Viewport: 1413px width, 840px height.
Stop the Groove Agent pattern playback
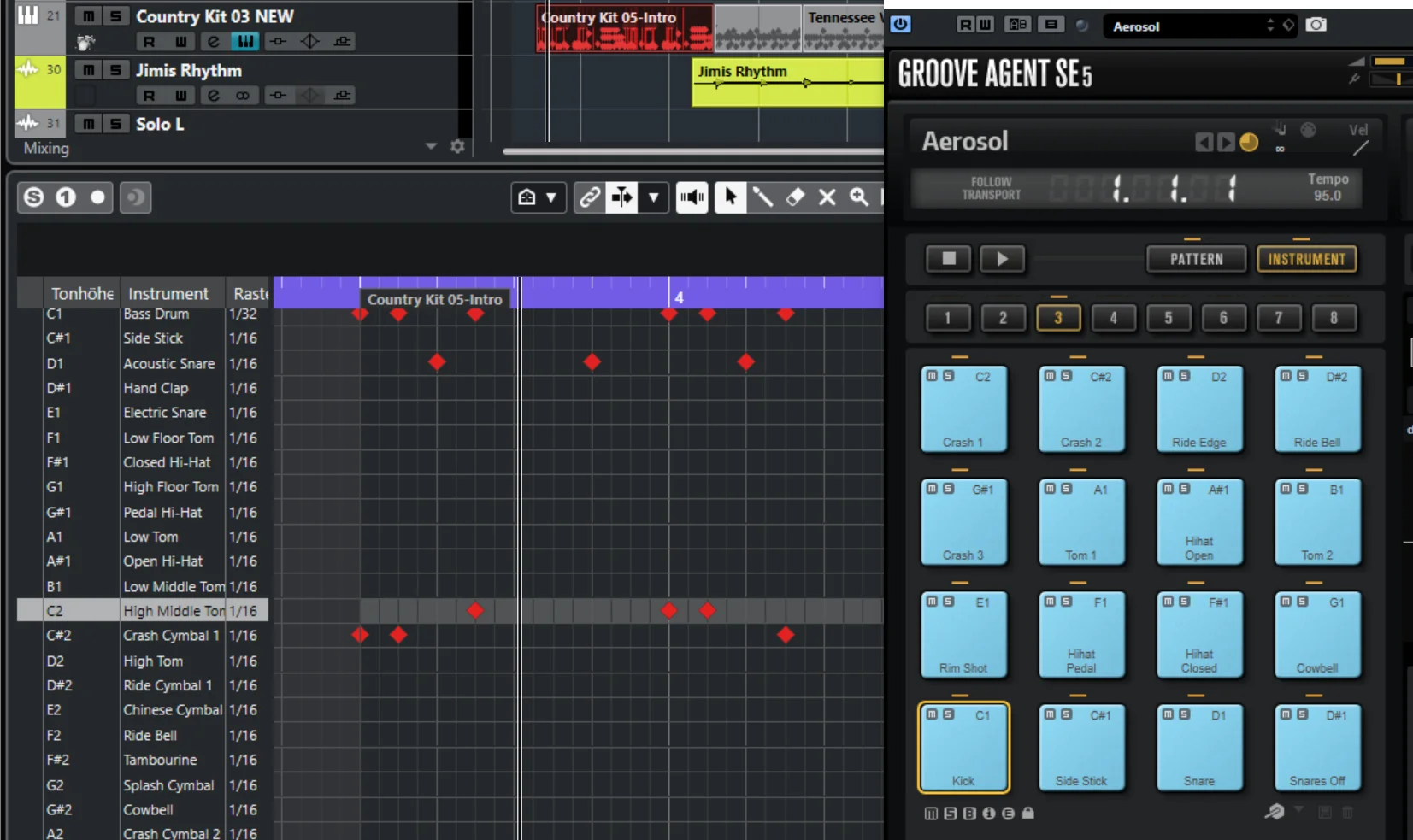949,258
